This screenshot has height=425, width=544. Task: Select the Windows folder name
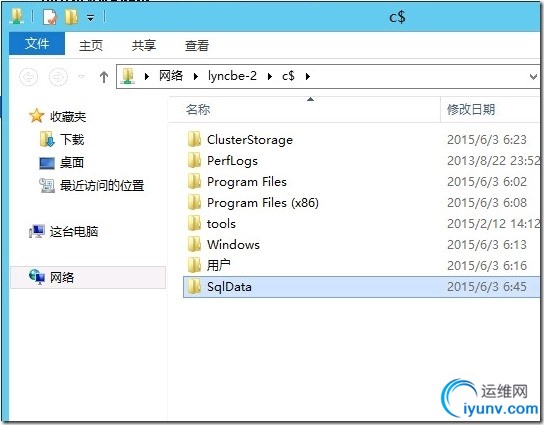[233, 245]
